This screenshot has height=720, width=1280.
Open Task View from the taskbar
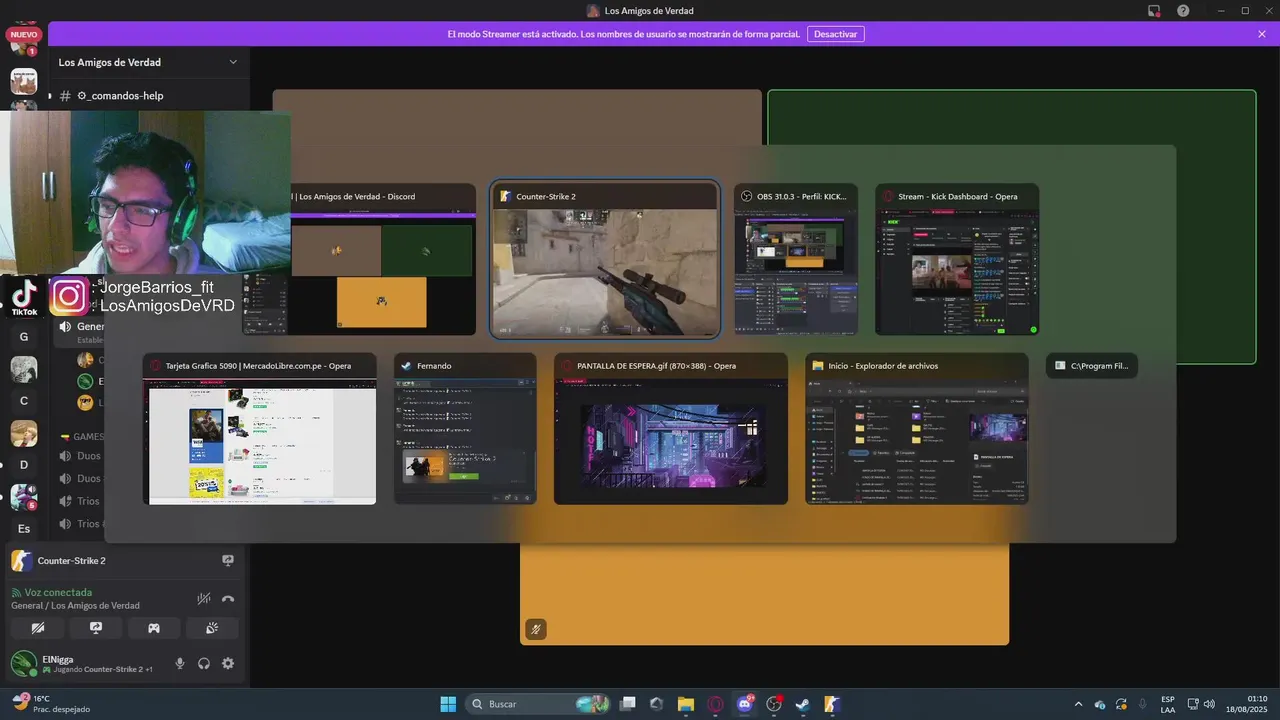(628, 704)
